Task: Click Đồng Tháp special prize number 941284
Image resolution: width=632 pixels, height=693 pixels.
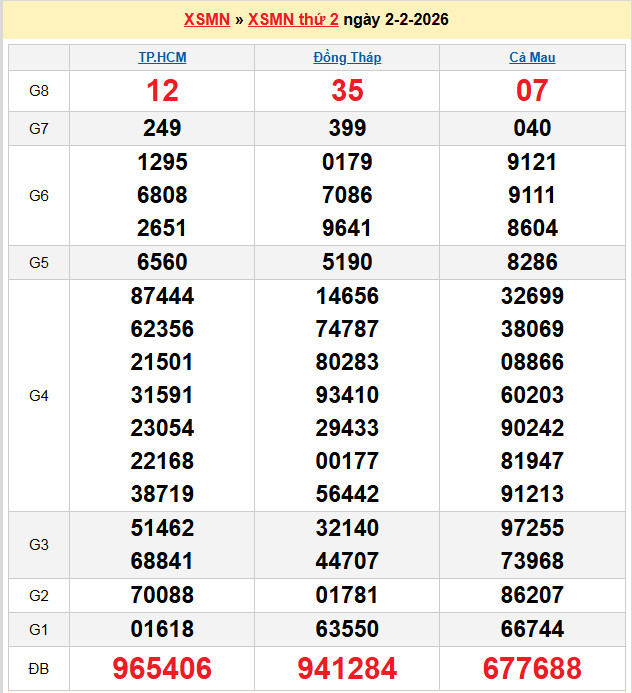Action: [x=347, y=669]
